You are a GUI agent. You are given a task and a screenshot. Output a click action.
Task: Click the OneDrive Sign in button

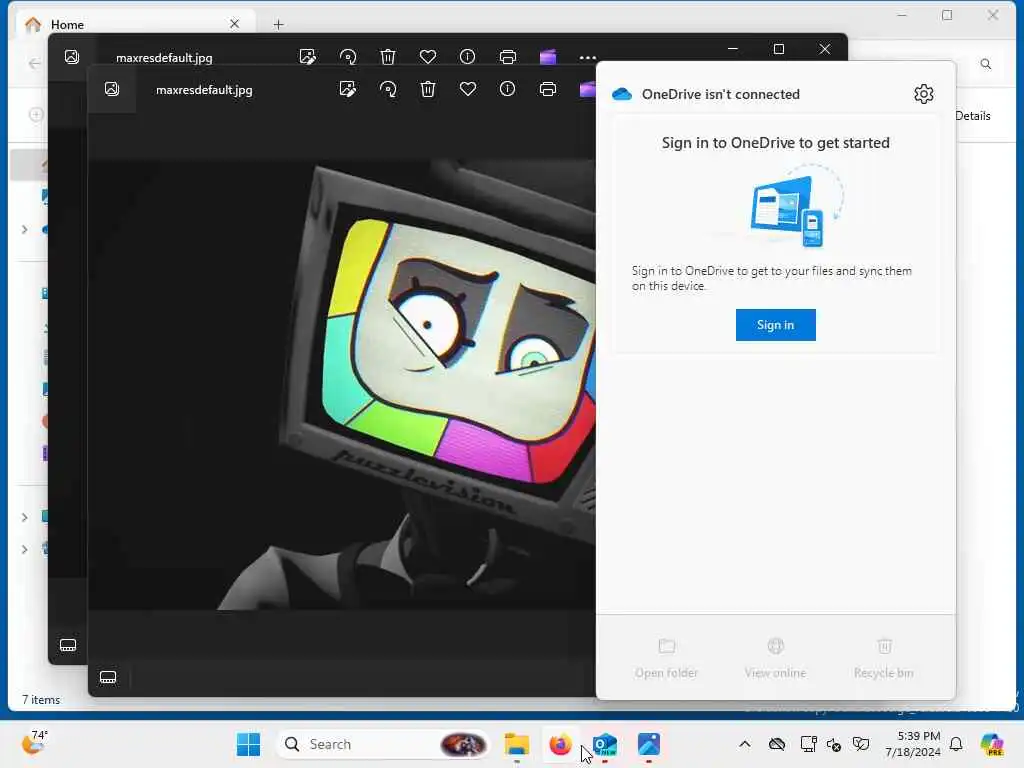[x=775, y=325]
